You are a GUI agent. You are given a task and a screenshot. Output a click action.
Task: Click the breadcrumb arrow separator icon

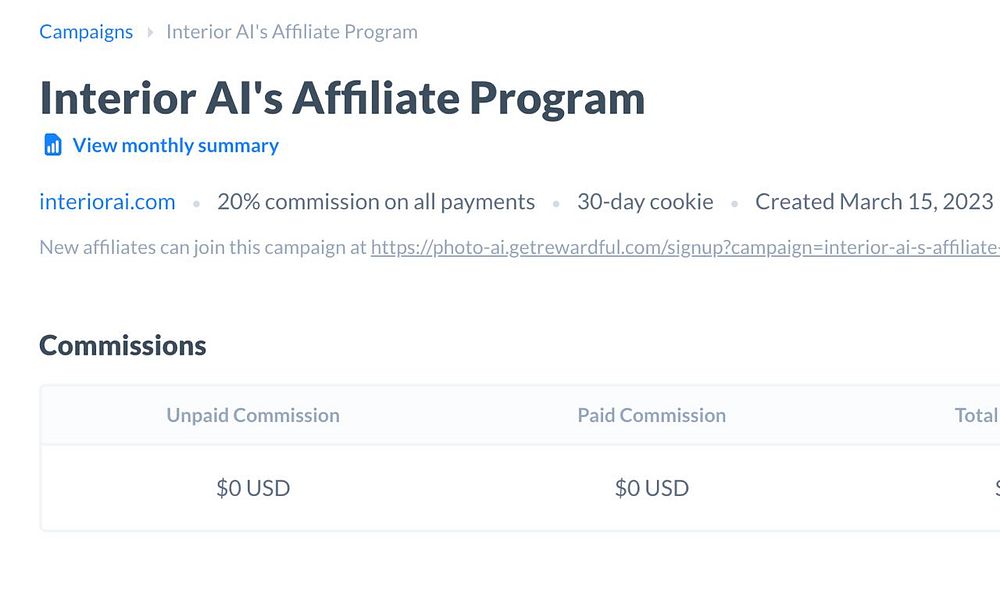point(150,32)
